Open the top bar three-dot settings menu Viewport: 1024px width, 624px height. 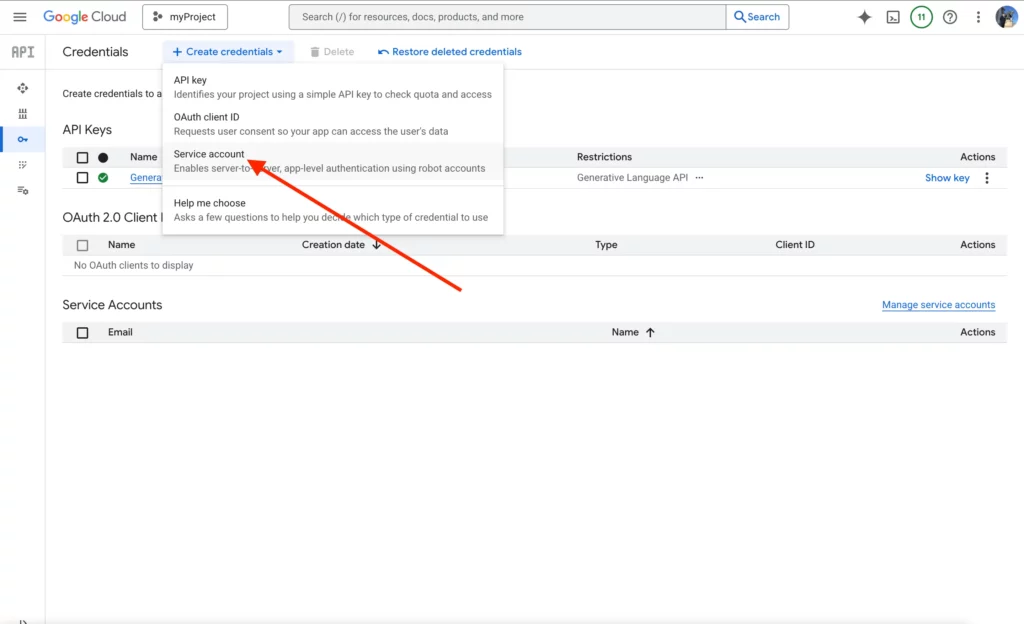(978, 17)
